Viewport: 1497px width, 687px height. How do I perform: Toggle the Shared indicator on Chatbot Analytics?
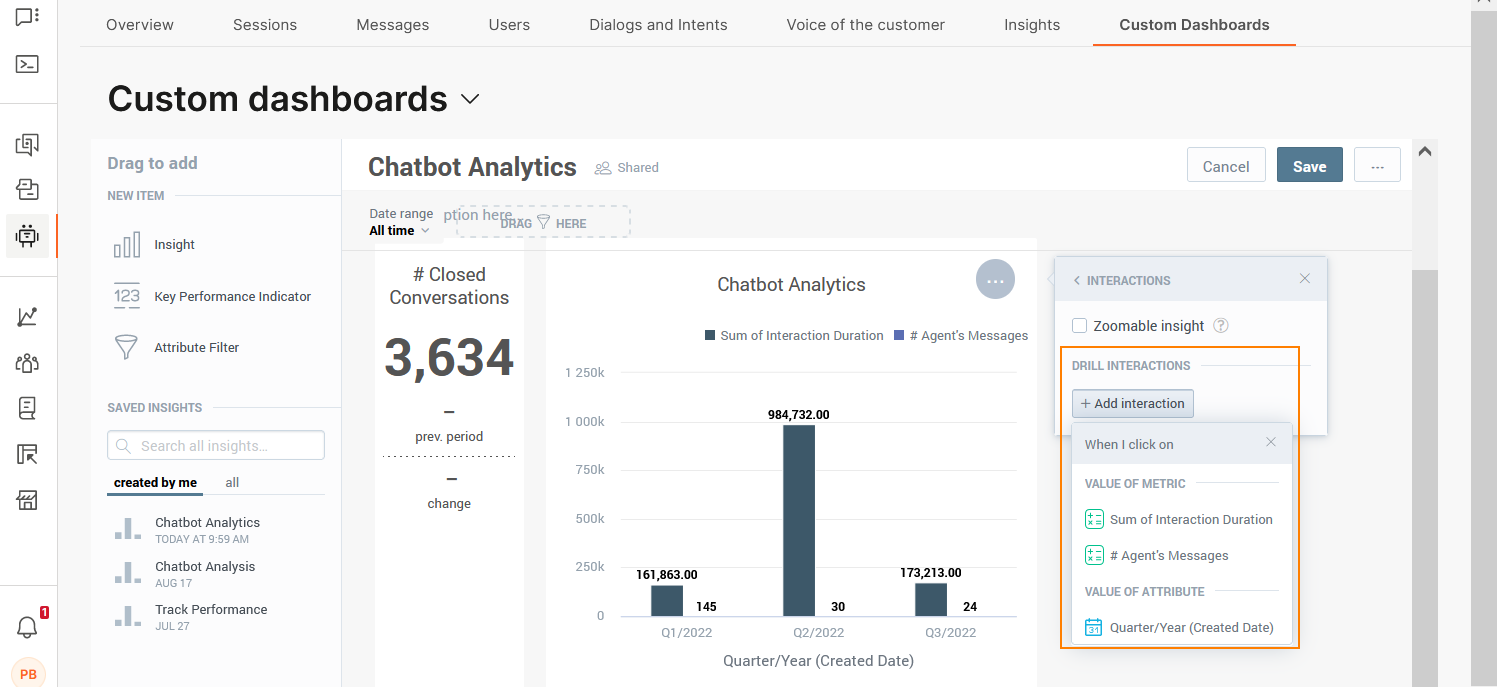pos(627,167)
